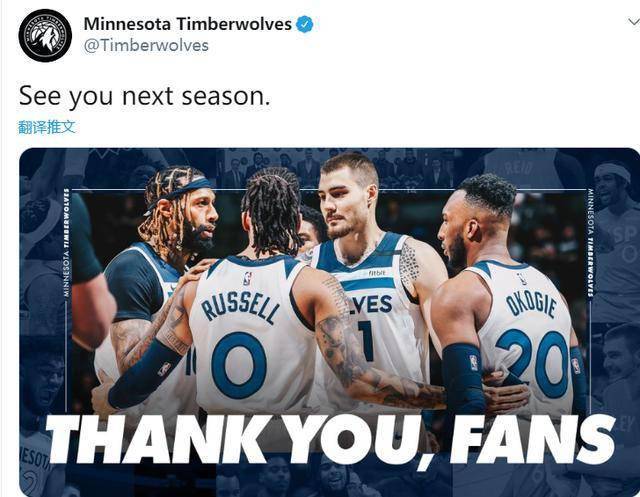The width and height of the screenshot is (640, 497).
Task: Open the Minnesota Timberwolves display name
Action: (x=188, y=24)
